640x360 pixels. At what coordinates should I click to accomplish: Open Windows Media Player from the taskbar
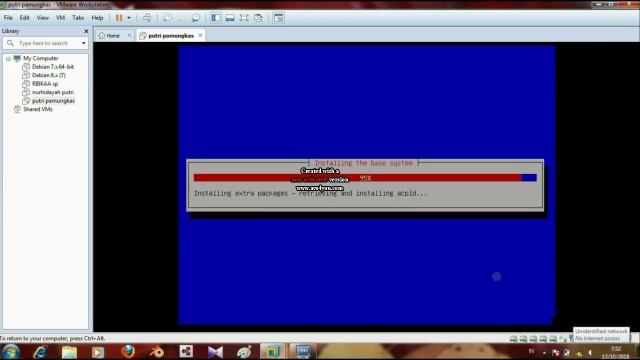pyautogui.click(x=98, y=352)
